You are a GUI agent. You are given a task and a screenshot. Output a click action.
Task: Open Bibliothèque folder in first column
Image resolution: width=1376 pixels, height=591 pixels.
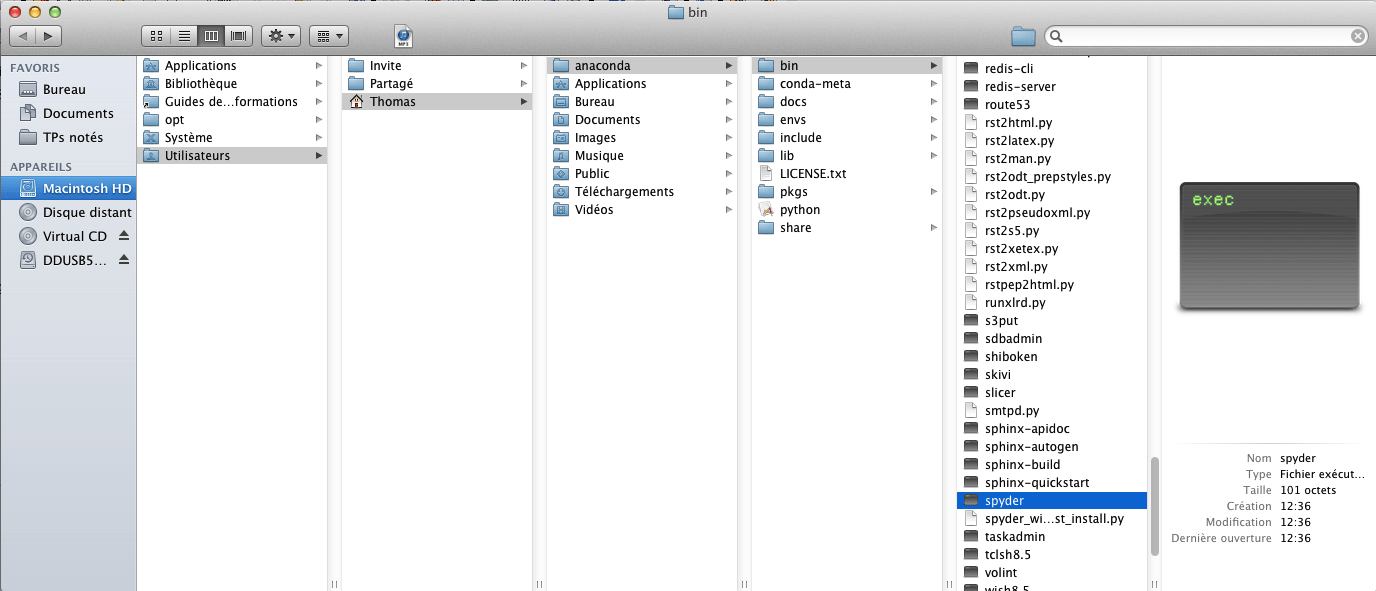point(232,84)
